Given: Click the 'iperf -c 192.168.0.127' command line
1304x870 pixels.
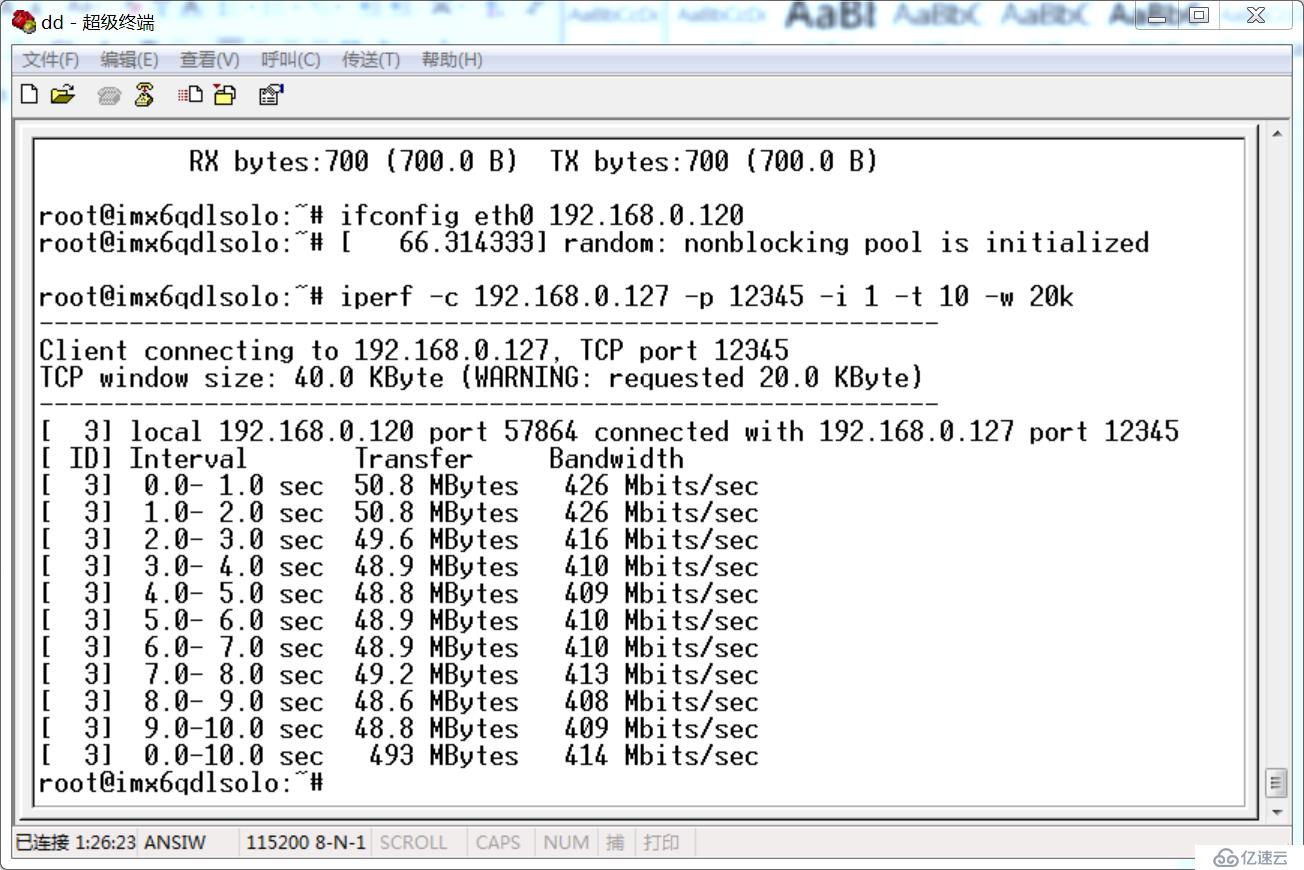Looking at the screenshot, I should pyautogui.click(x=556, y=296).
